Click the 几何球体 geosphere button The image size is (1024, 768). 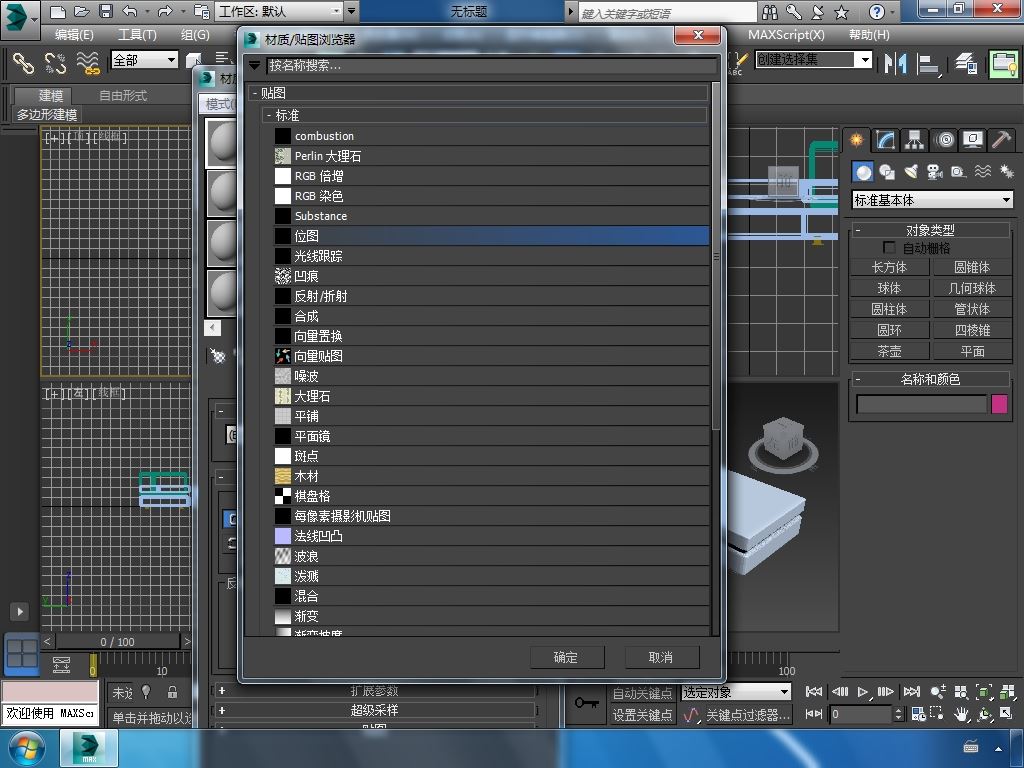[972, 288]
